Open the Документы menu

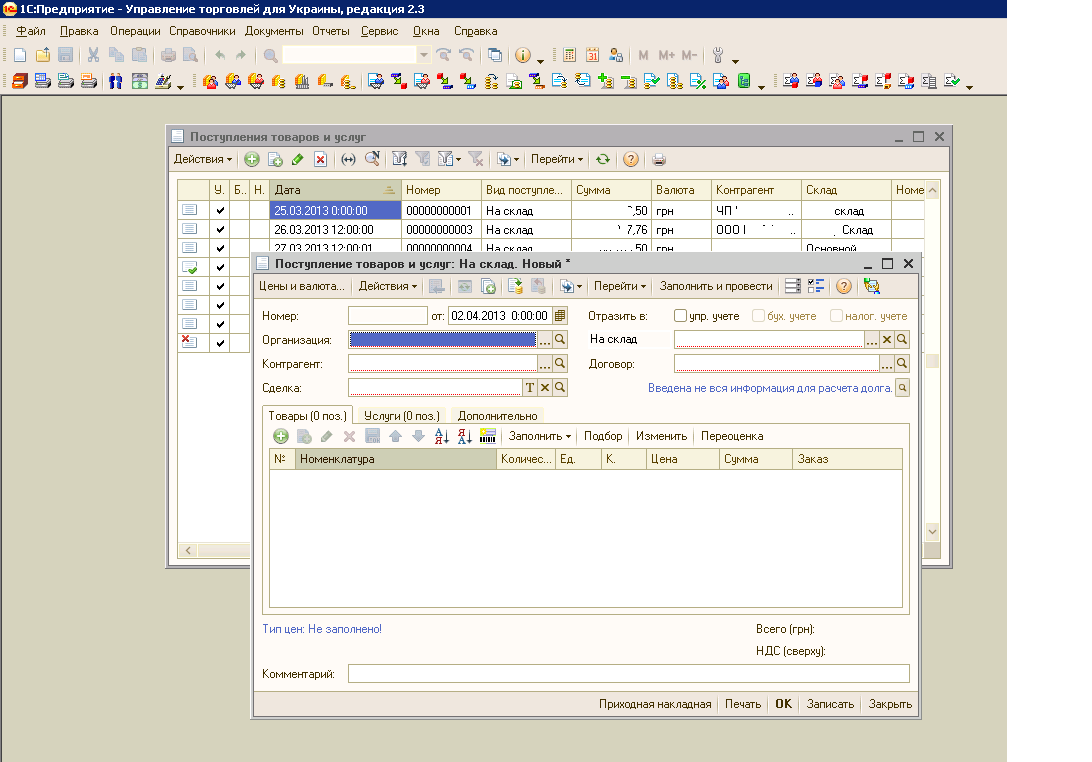pyautogui.click(x=274, y=31)
